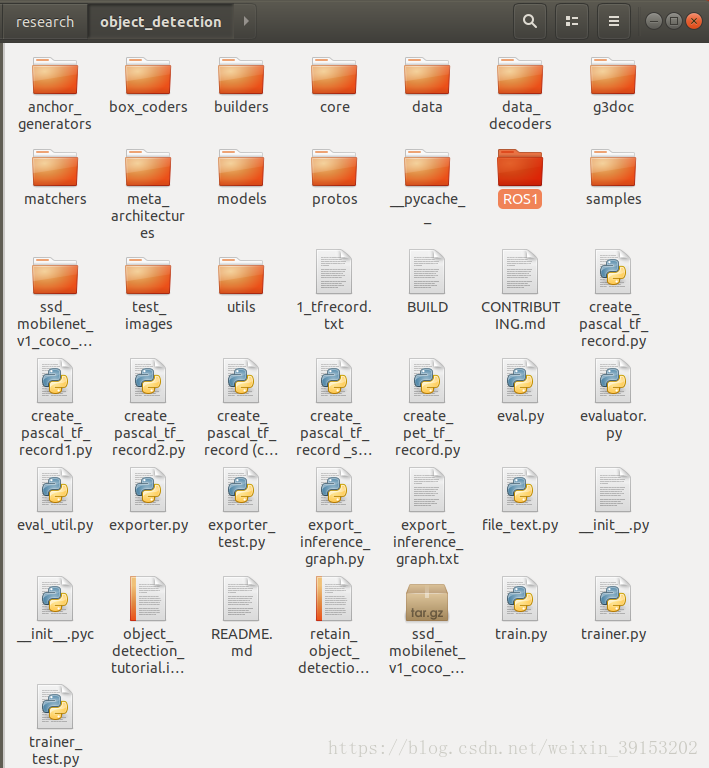The height and width of the screenshot is (768, 709).
Task: Toggle list view with the view button
Action: (x=572, y=22)
